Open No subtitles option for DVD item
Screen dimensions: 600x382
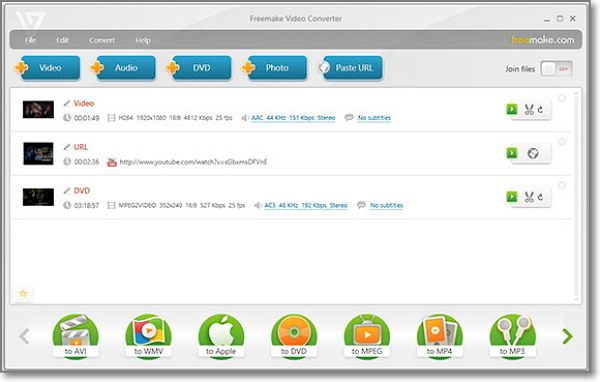pyautogui.click(x=386, y=206)
